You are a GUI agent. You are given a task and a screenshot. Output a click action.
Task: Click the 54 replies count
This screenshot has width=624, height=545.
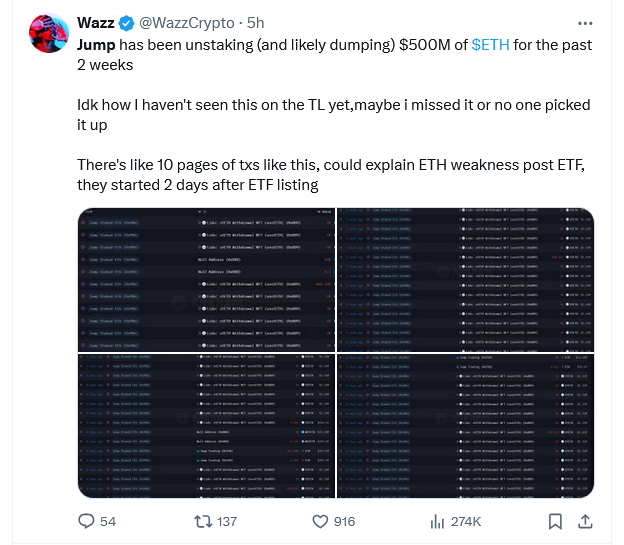pyautogui.click(x=108, y=522)
